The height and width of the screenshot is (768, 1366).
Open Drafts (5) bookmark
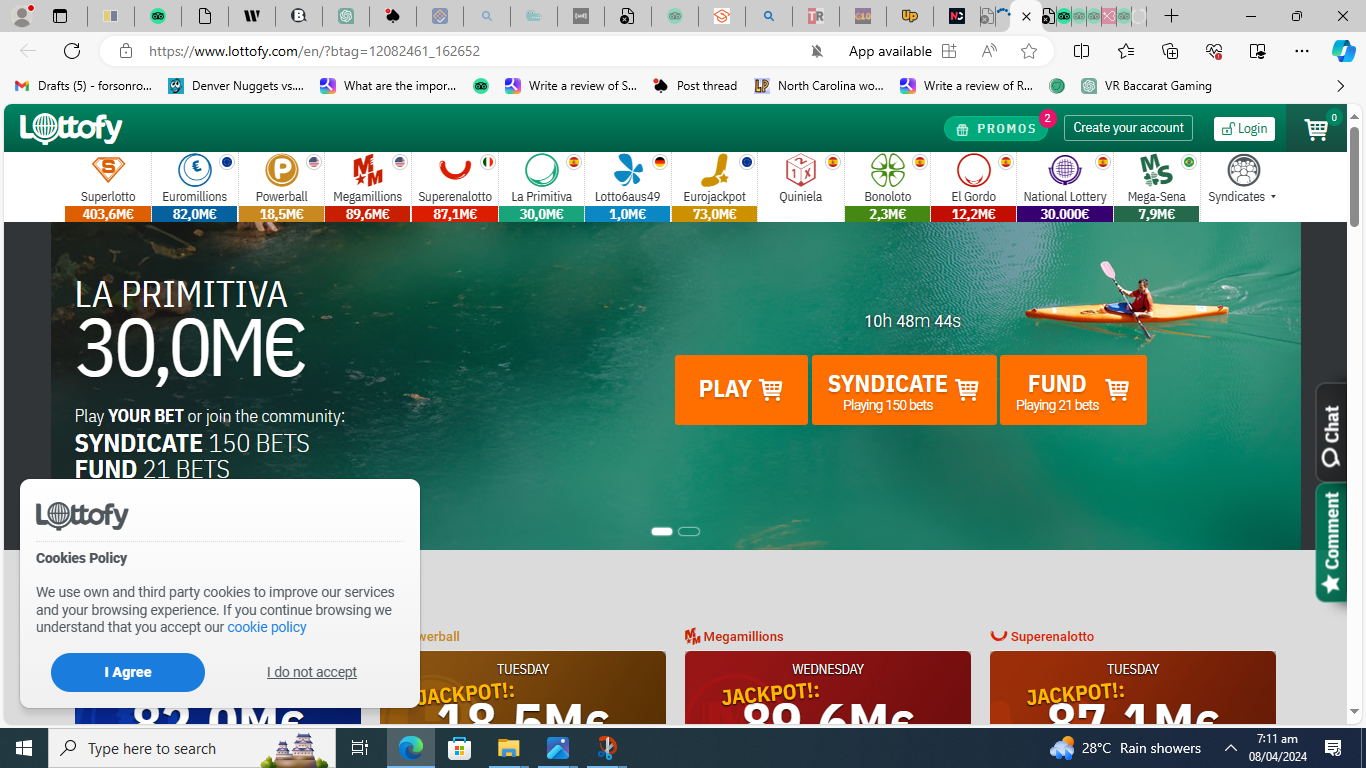tap(84, 86)
